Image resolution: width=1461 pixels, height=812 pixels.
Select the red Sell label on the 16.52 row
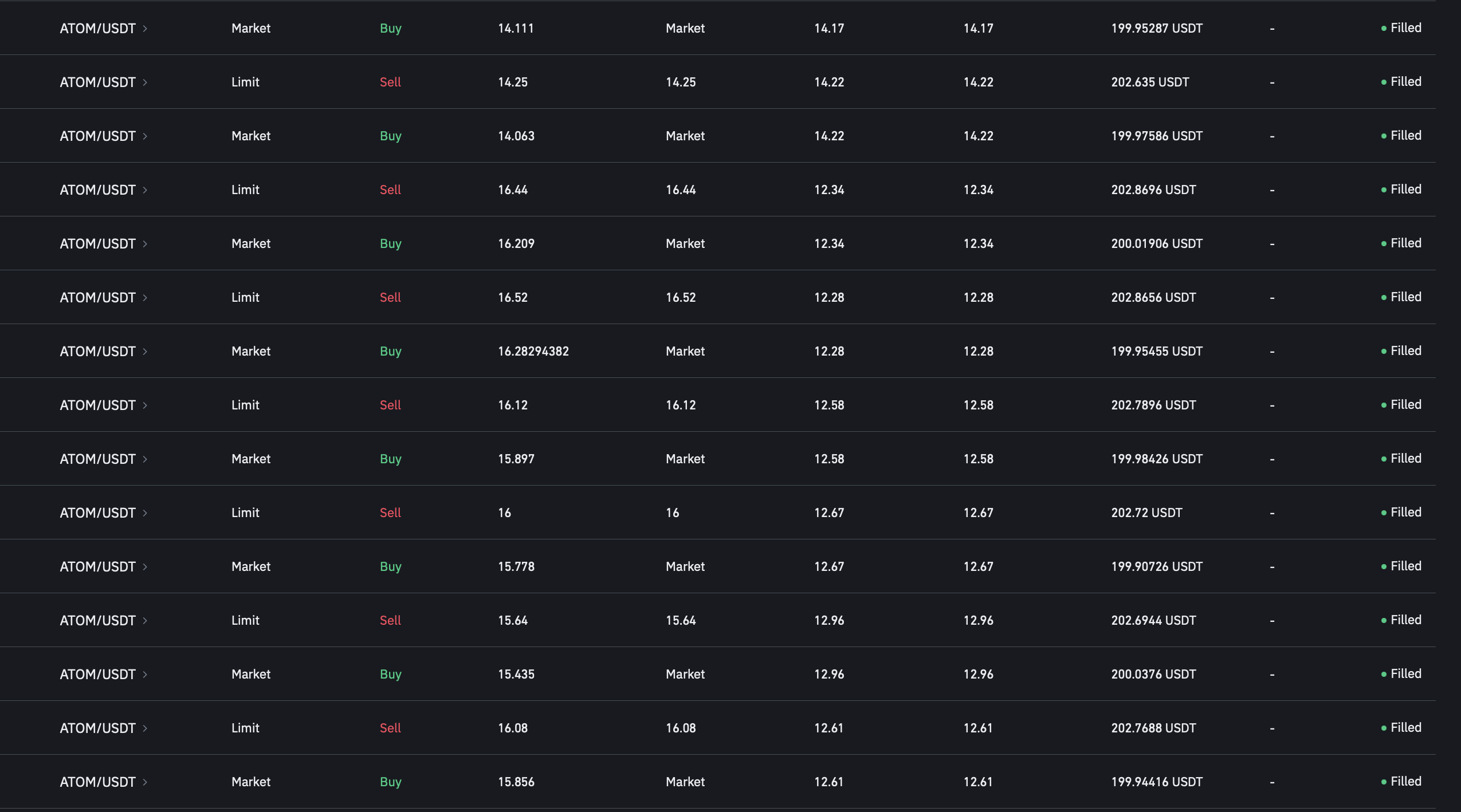point(390,297)
